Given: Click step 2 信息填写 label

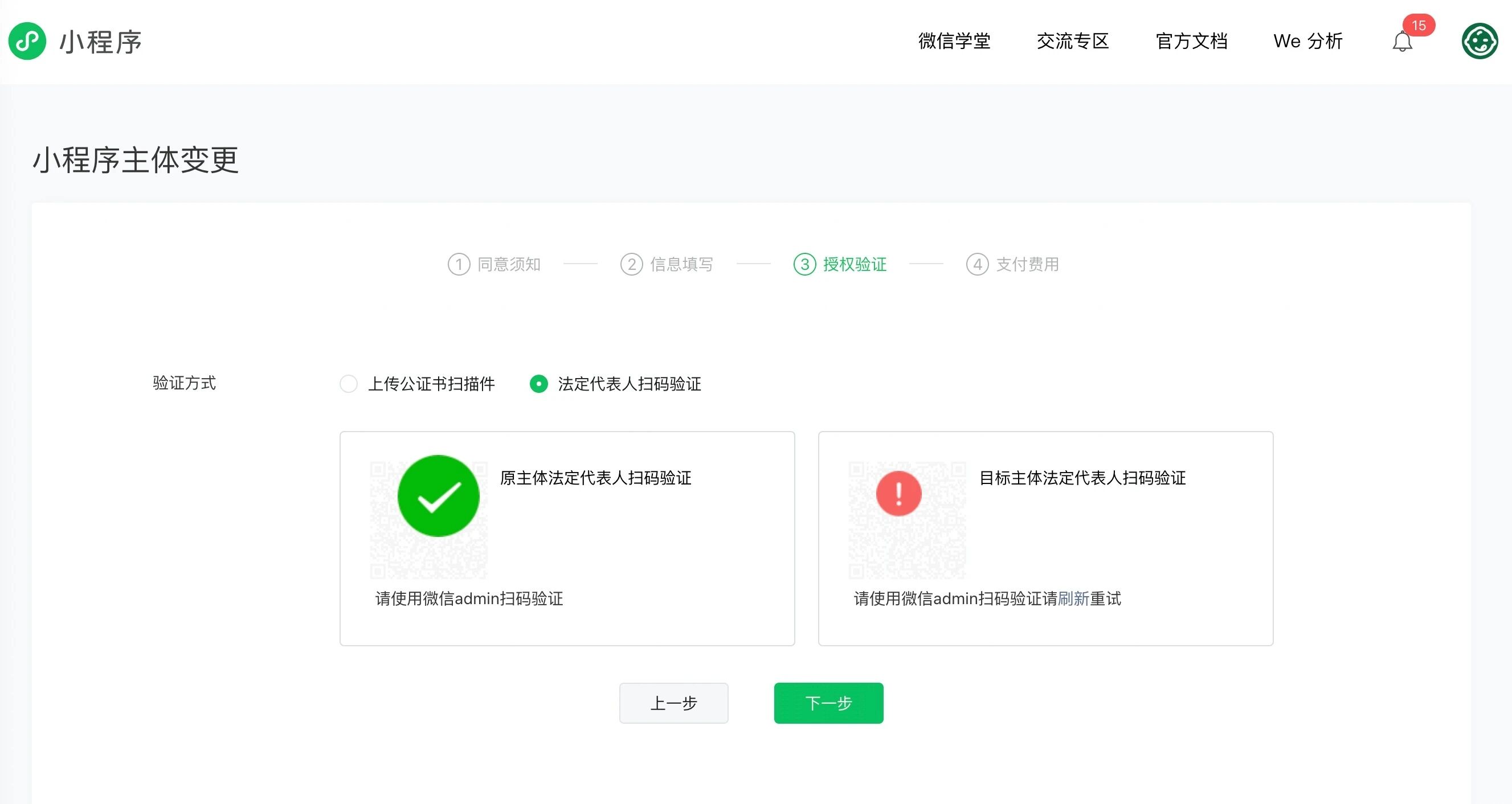Looking at the screenshot, I should click(x=681, y=264).
